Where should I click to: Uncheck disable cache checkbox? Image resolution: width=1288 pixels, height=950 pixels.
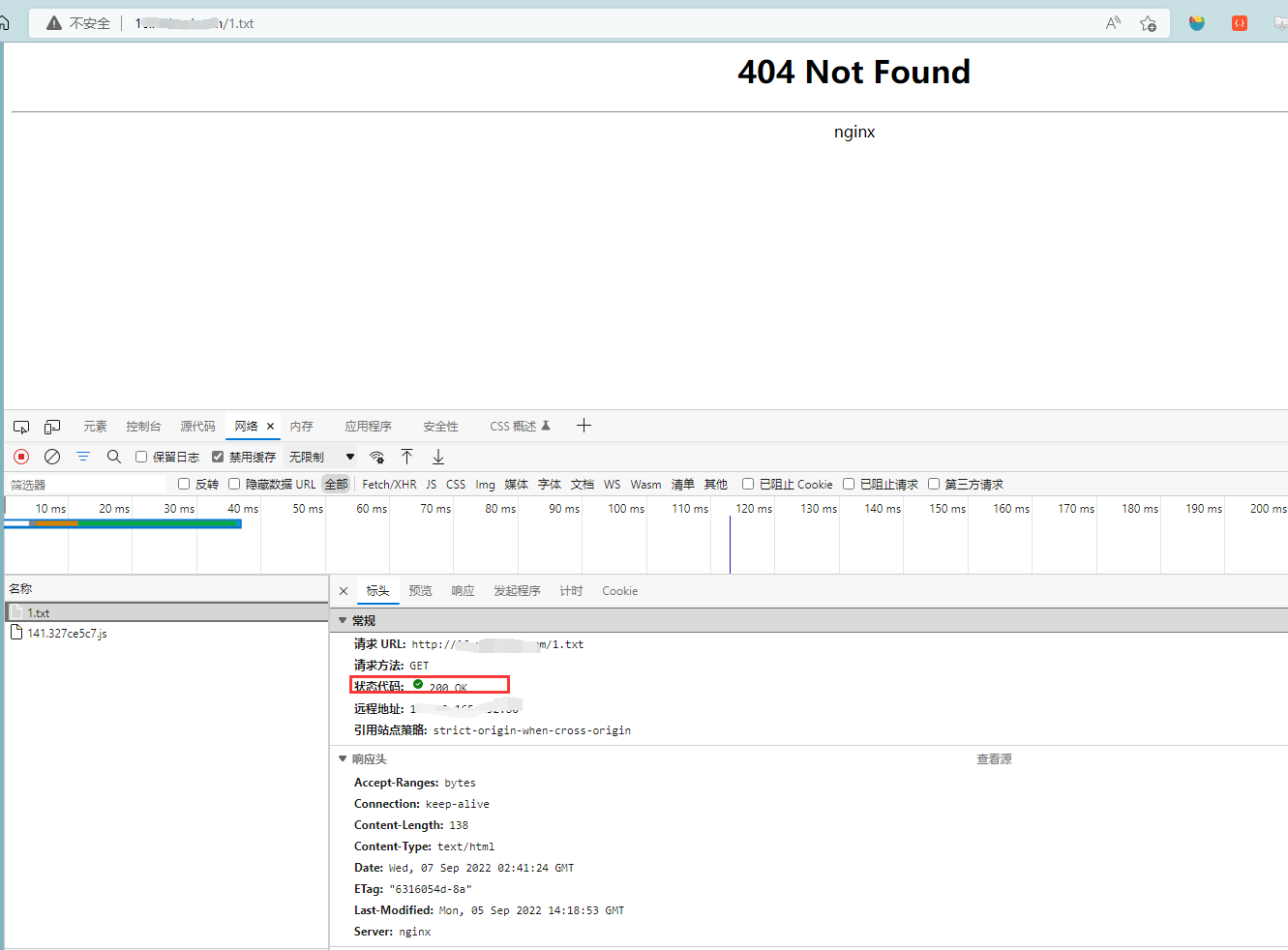point(218,457)
